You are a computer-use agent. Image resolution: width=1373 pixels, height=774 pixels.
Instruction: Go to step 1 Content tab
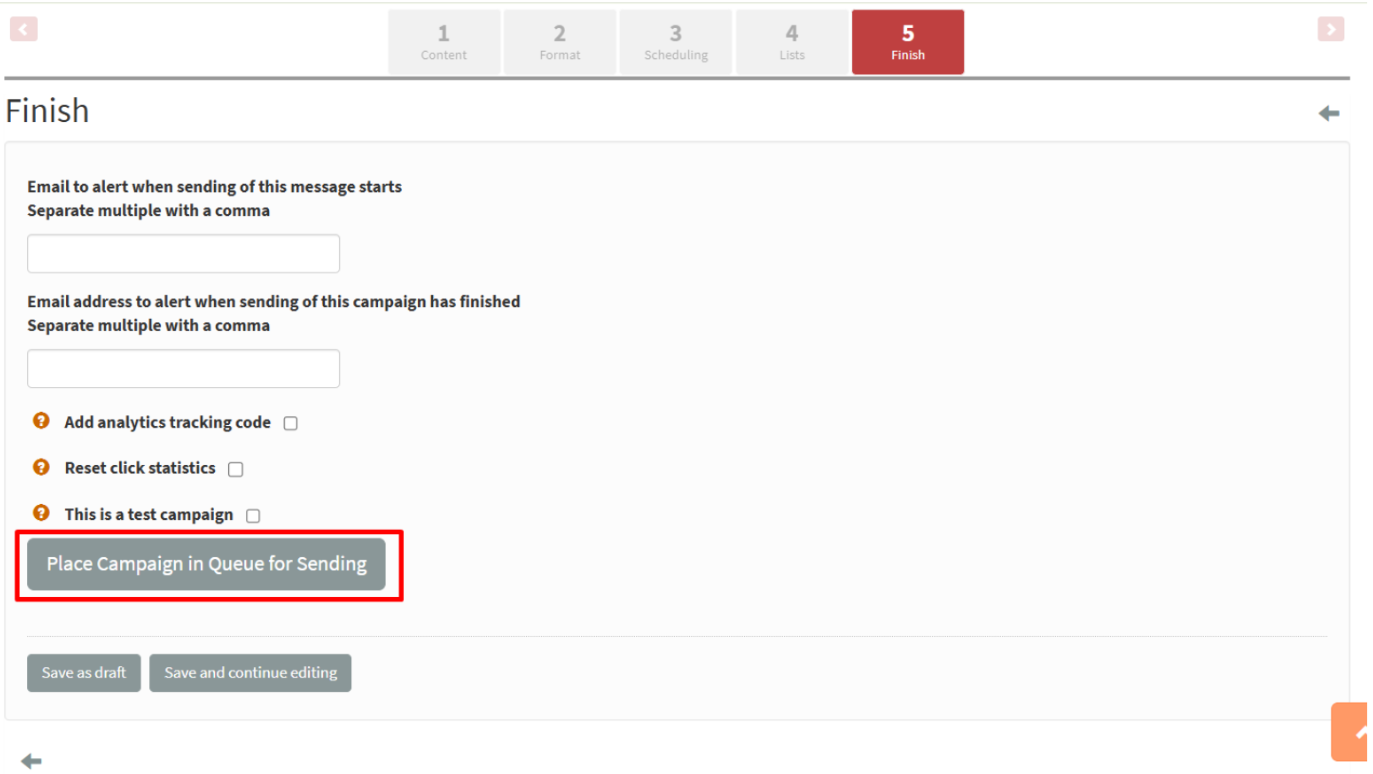444,42
